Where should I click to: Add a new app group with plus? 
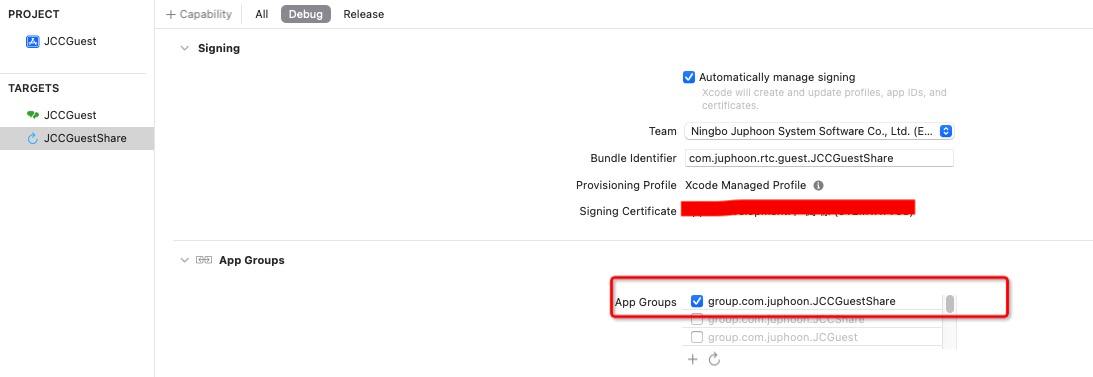click(x=692, y=359)
